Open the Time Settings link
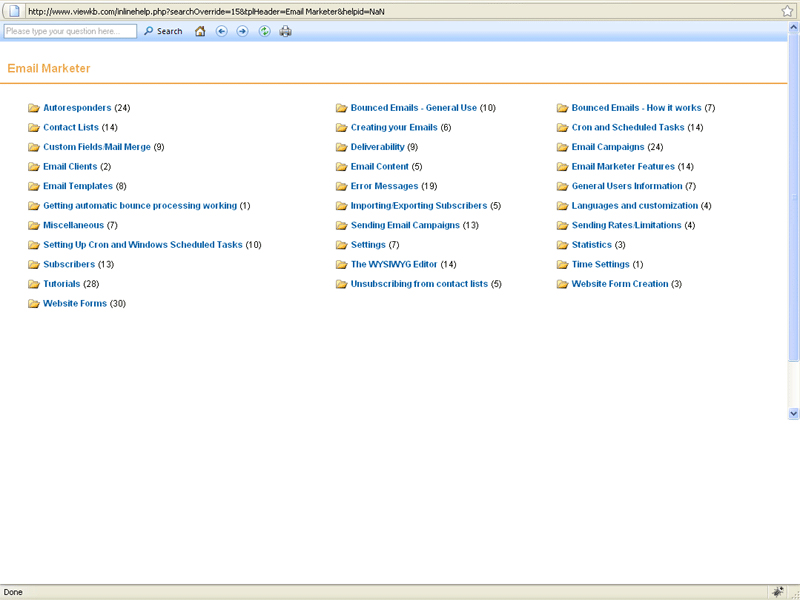800x600 pixels. tap(601, 264)
